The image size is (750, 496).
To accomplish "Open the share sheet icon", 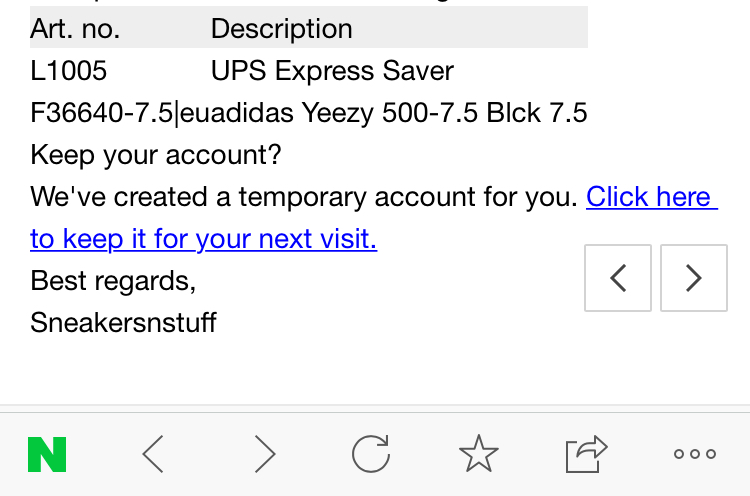I will tap(586, 455).
